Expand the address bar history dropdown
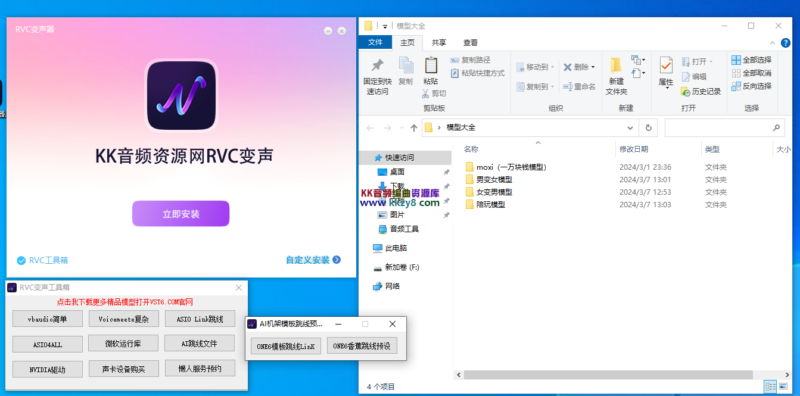 (x=631, y=128)
